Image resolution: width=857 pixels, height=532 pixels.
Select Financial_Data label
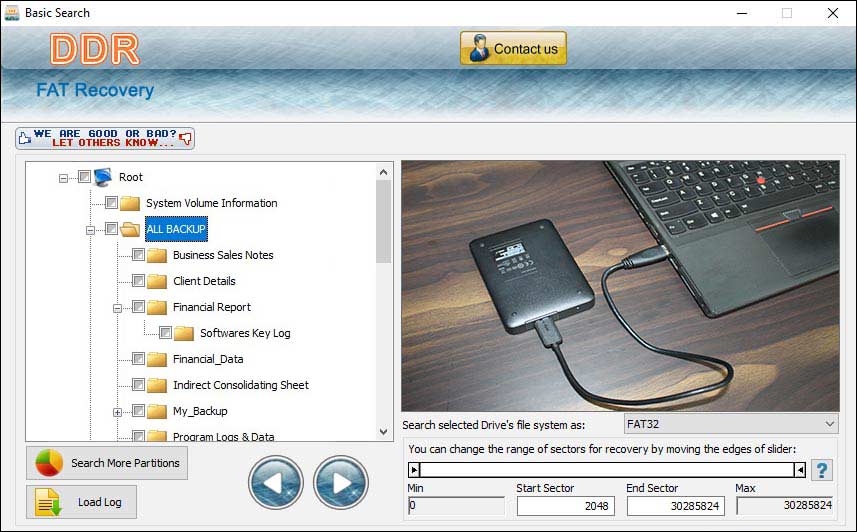pyautogui.click(x=208, y=359)
